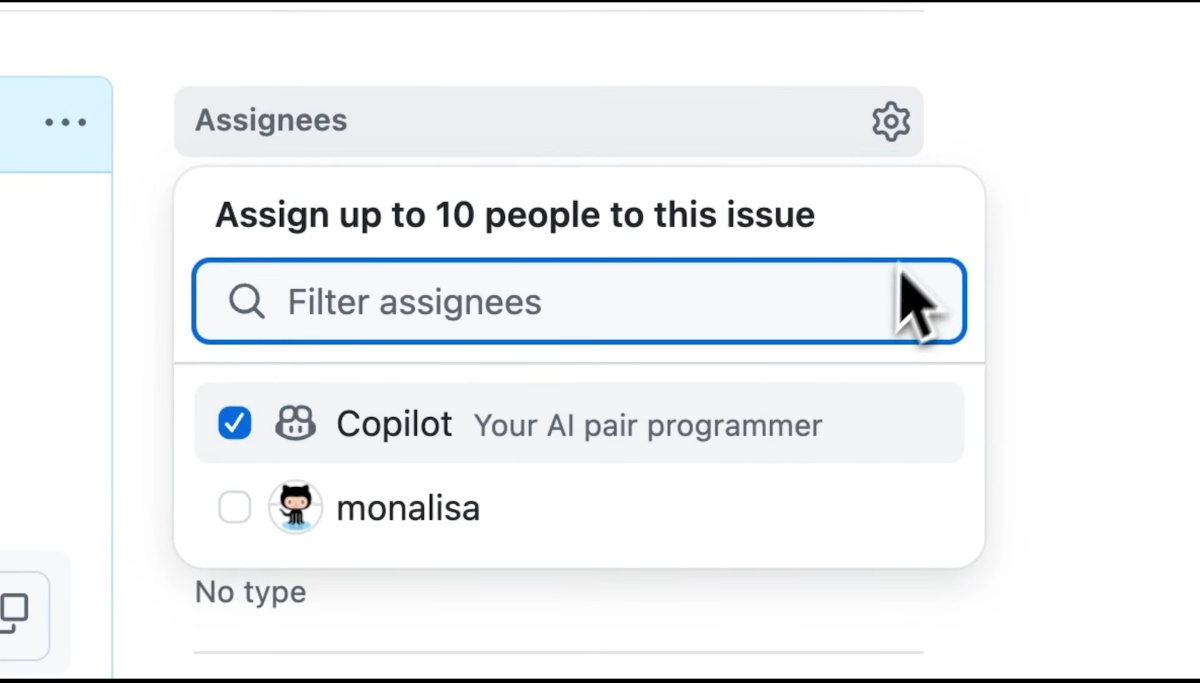The height and width of the screenshot is (683, 1200).
Task: Click the "Your AI pair programmer" description
Action: (648, 426)
